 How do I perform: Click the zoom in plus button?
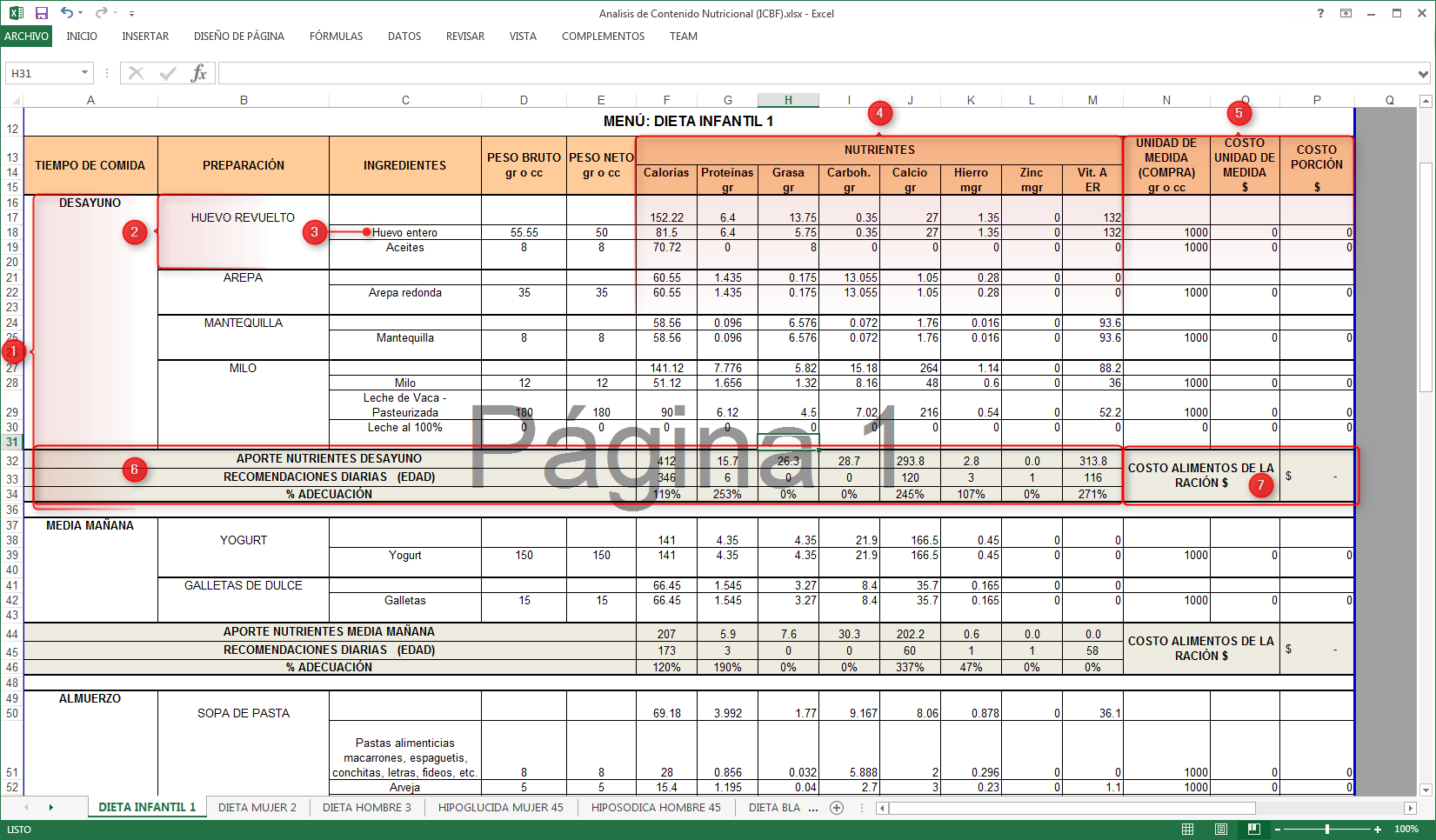(x=1378, y=829)
